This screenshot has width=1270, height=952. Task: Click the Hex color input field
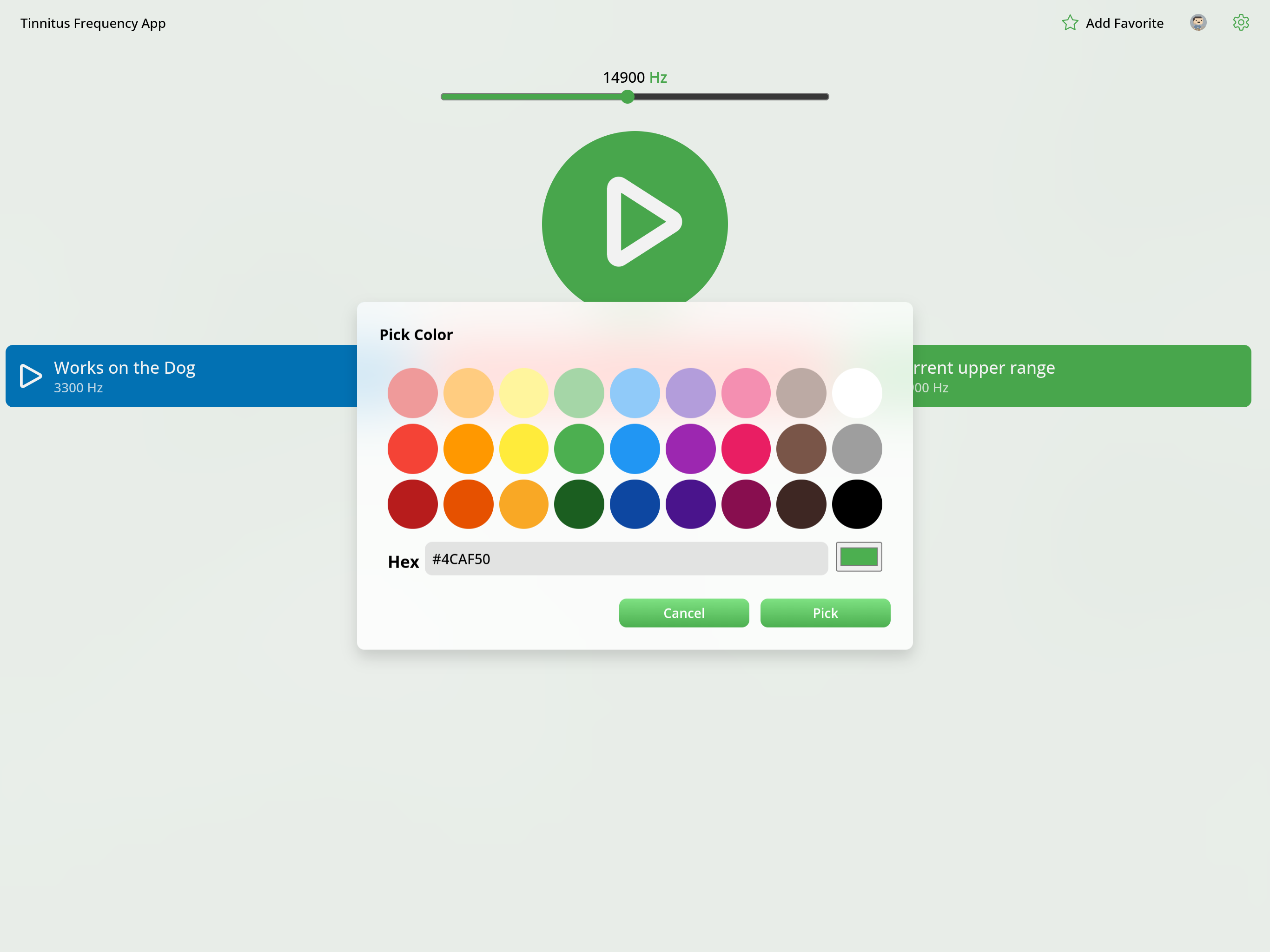[626, 559]
